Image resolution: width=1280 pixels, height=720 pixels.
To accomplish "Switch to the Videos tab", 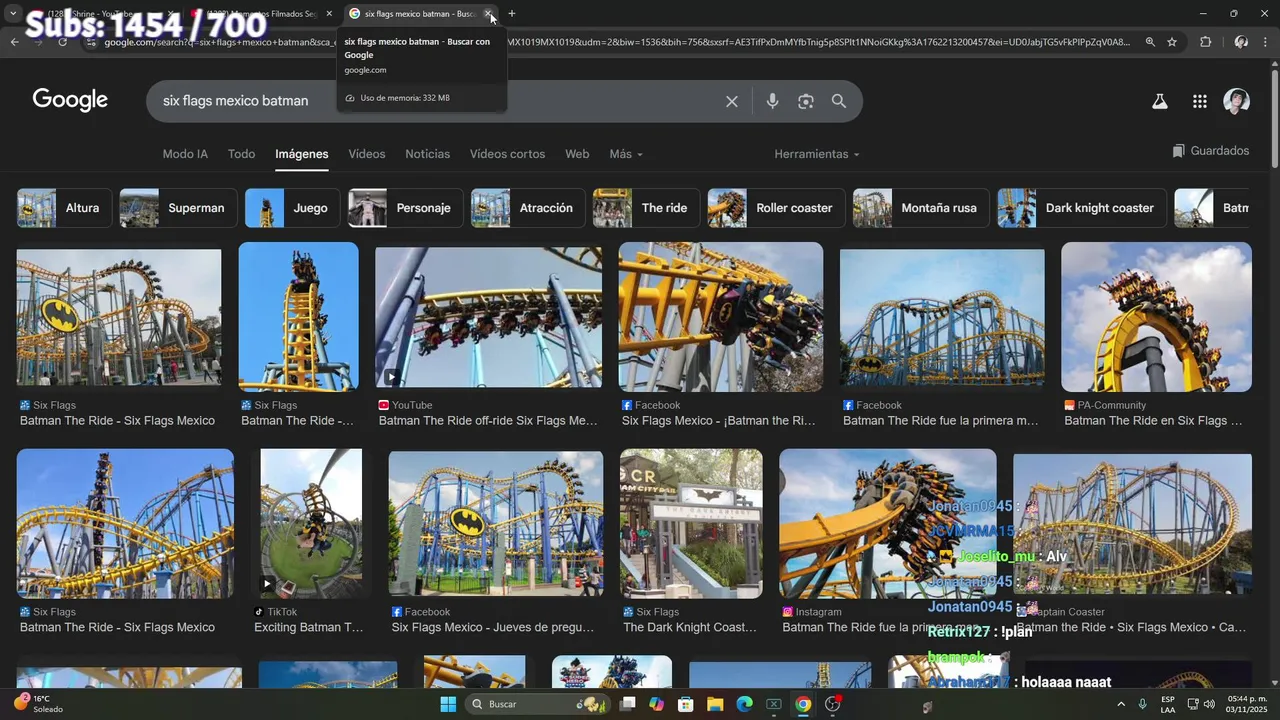I will (x=367, y=154).
